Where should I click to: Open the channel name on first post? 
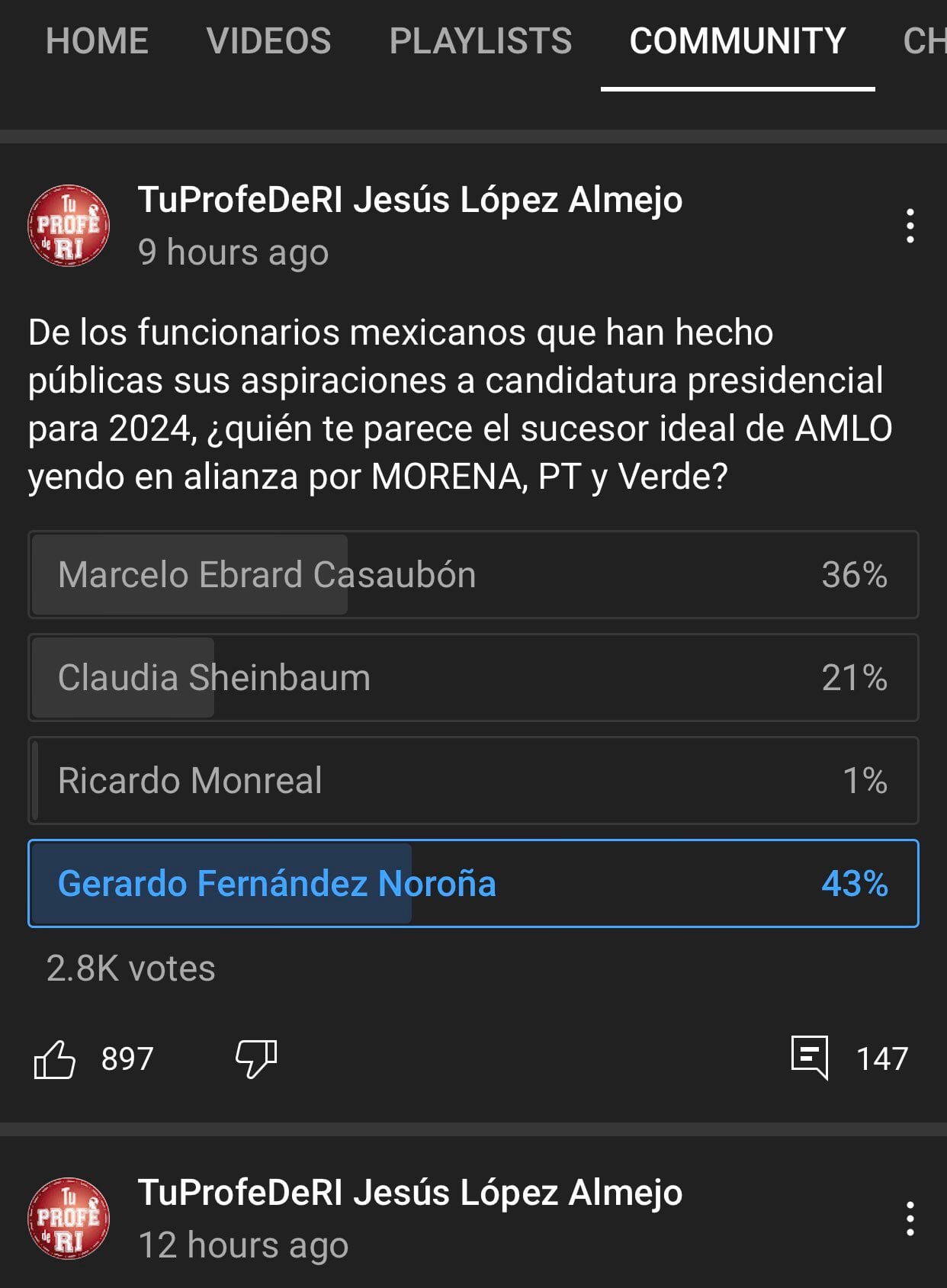410,201
